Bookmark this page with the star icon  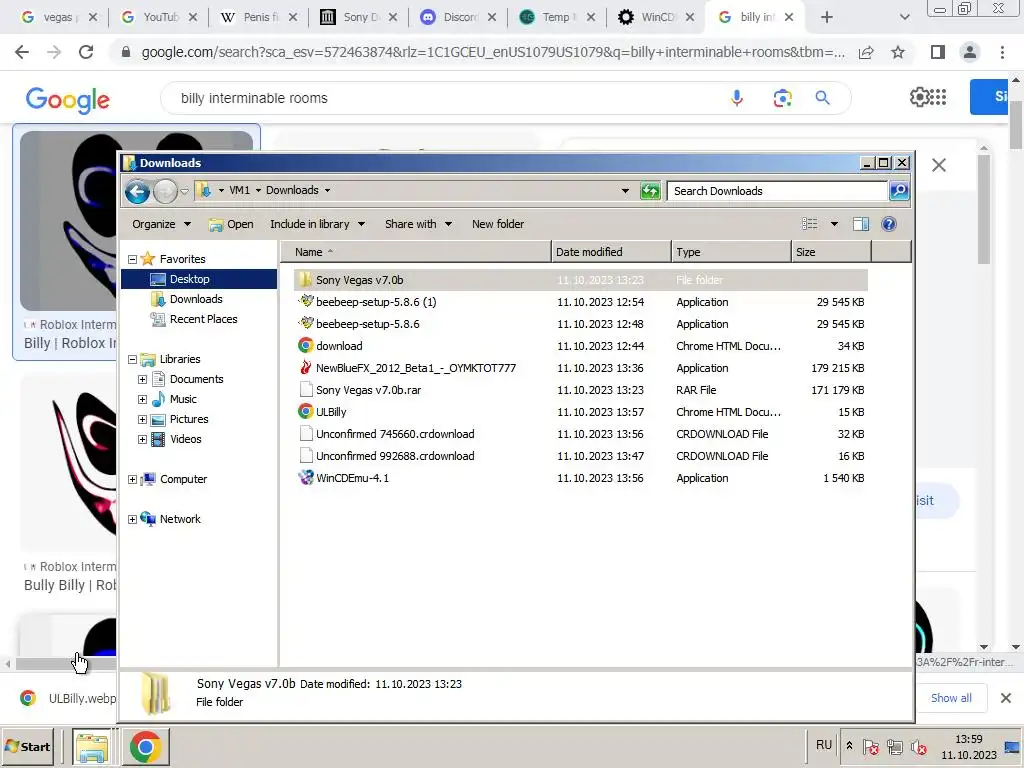point(898,52)
